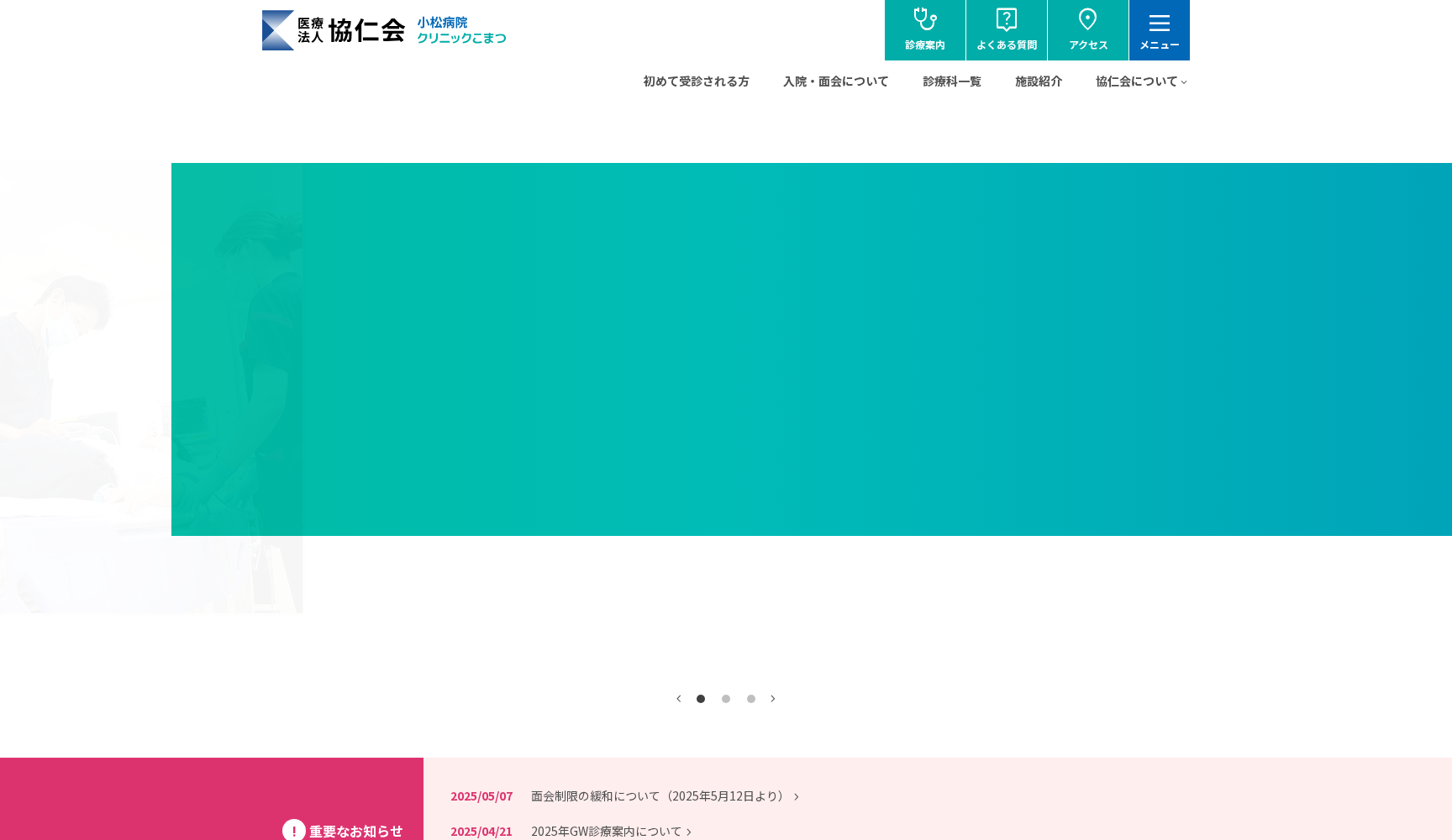The height and width of the screenshot is (840, 1452).
Task: Expand the 協仁会について dropdown chevron
Action: click(x=1185, y=82)
